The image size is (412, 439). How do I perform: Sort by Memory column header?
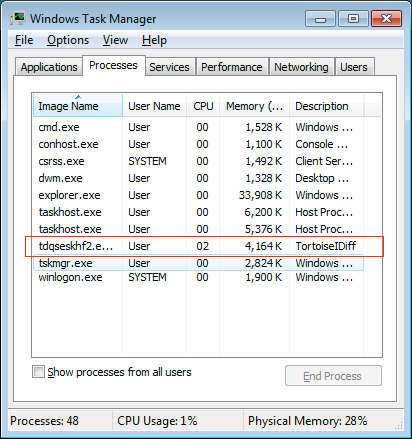pos(254,106)
